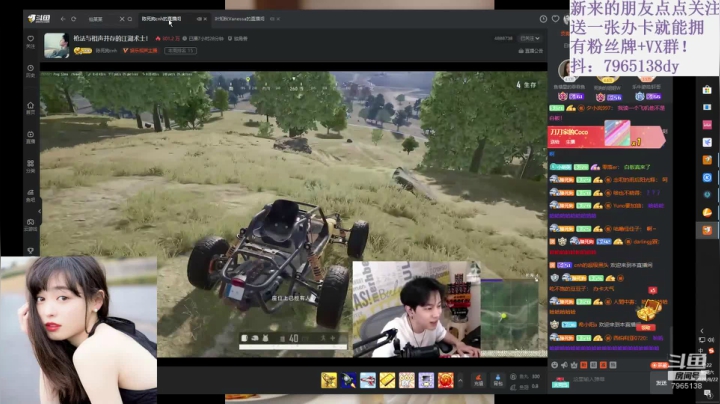
Task: Click the pink app icon in taskbar
Action: [707, 125]
